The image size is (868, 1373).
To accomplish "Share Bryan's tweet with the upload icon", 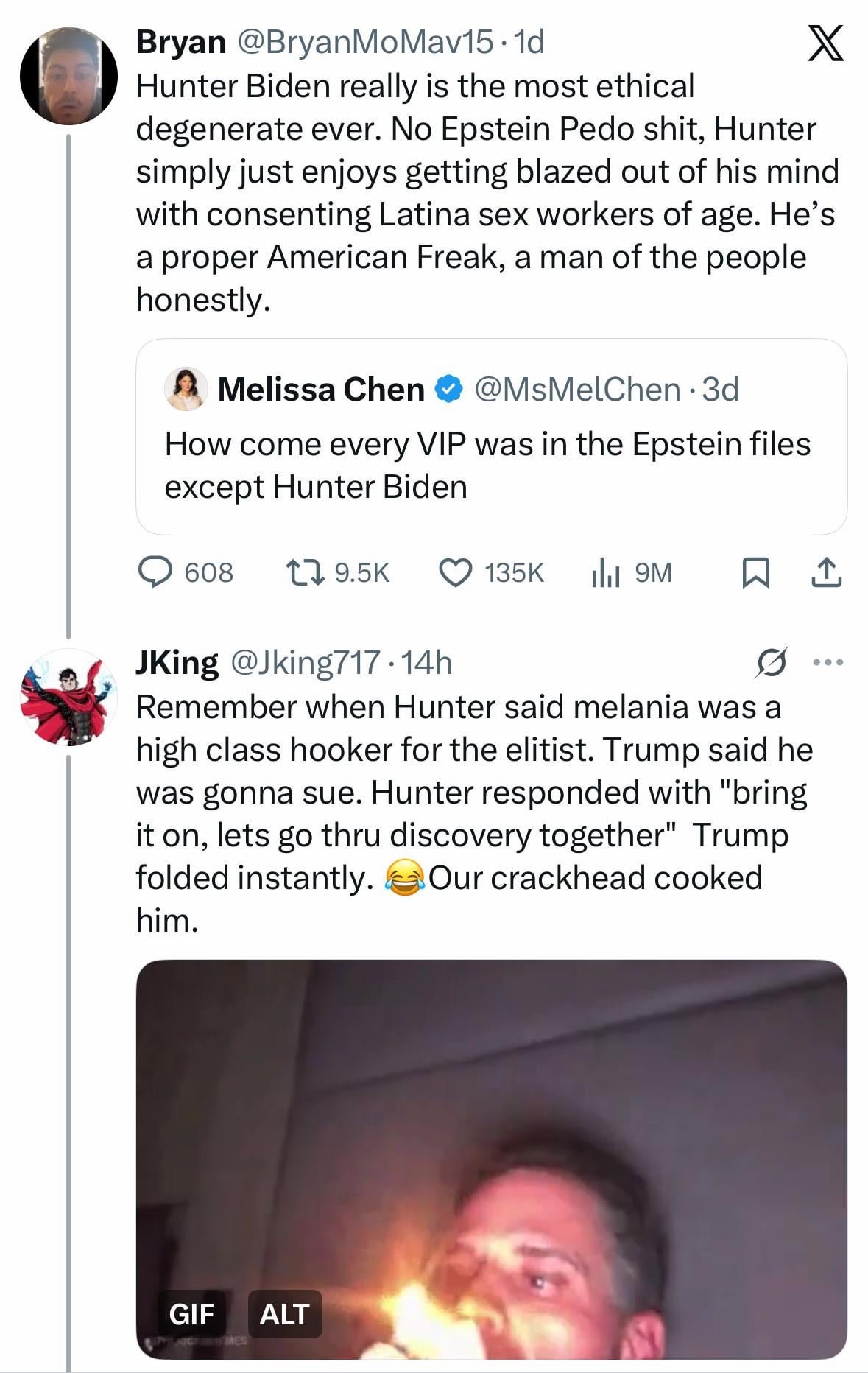I will (826, 572).
